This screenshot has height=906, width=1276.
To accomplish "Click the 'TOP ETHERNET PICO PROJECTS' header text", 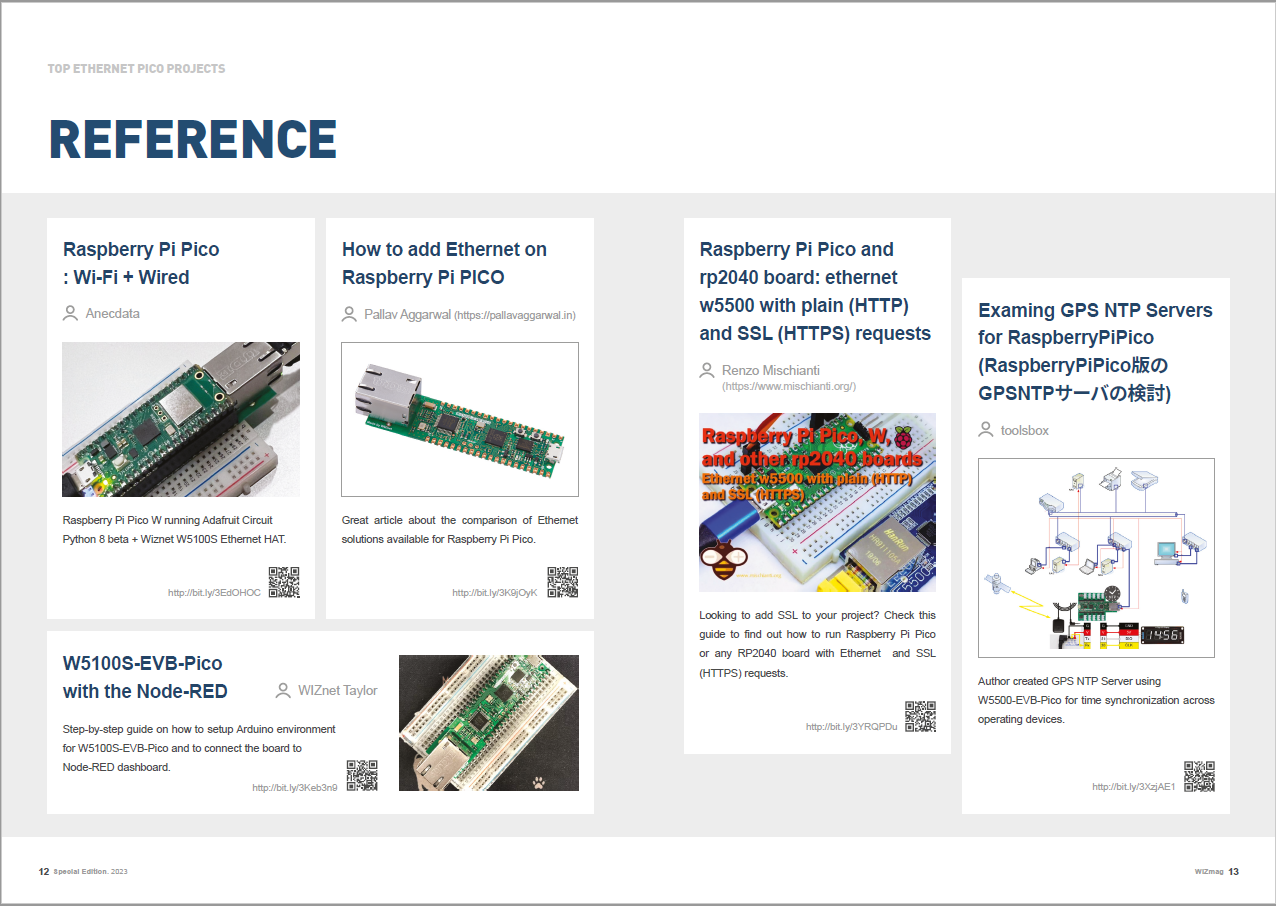I will point(136,69).
